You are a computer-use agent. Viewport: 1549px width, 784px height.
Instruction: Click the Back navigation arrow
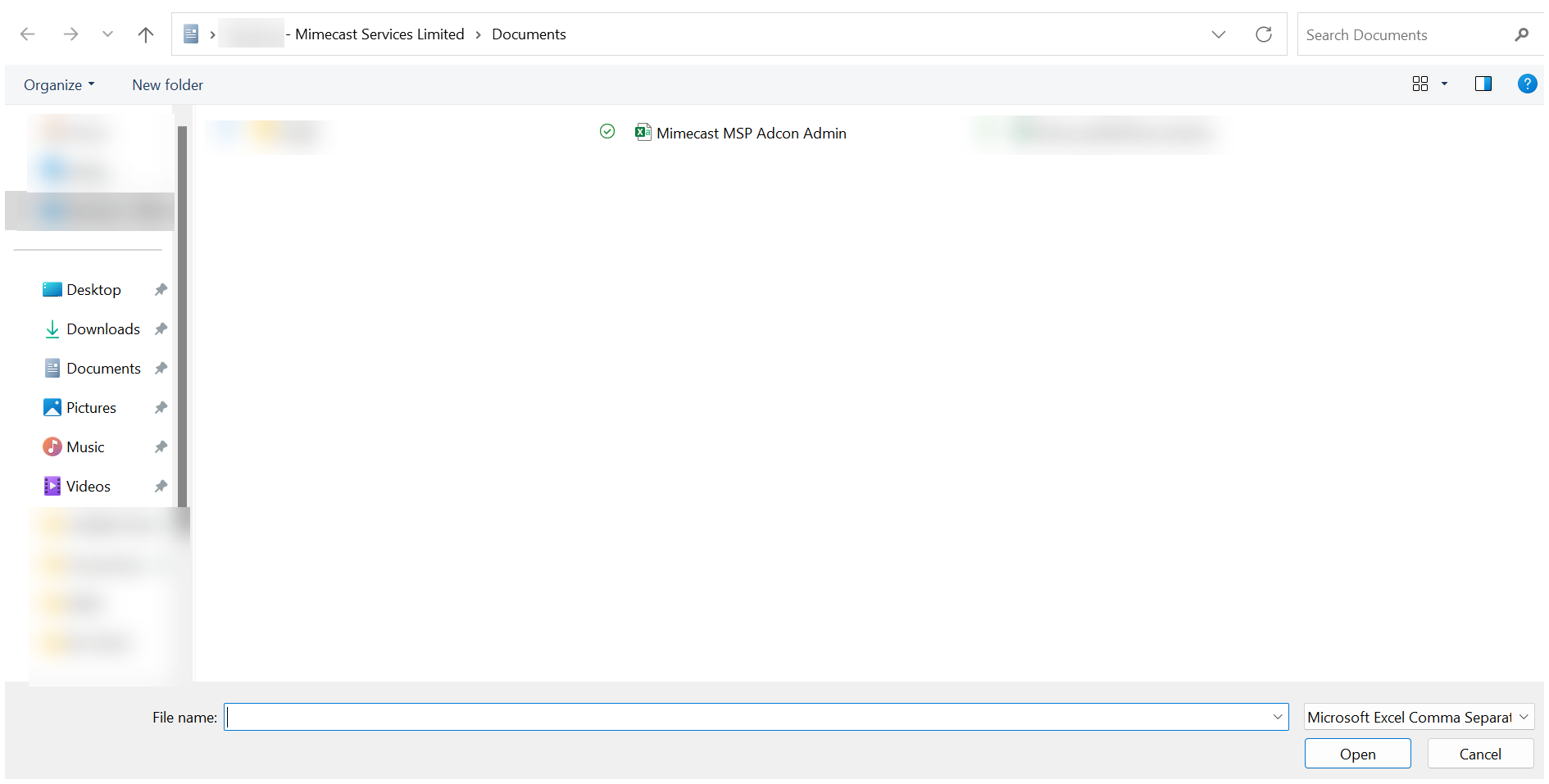click(x=27, y=34)
